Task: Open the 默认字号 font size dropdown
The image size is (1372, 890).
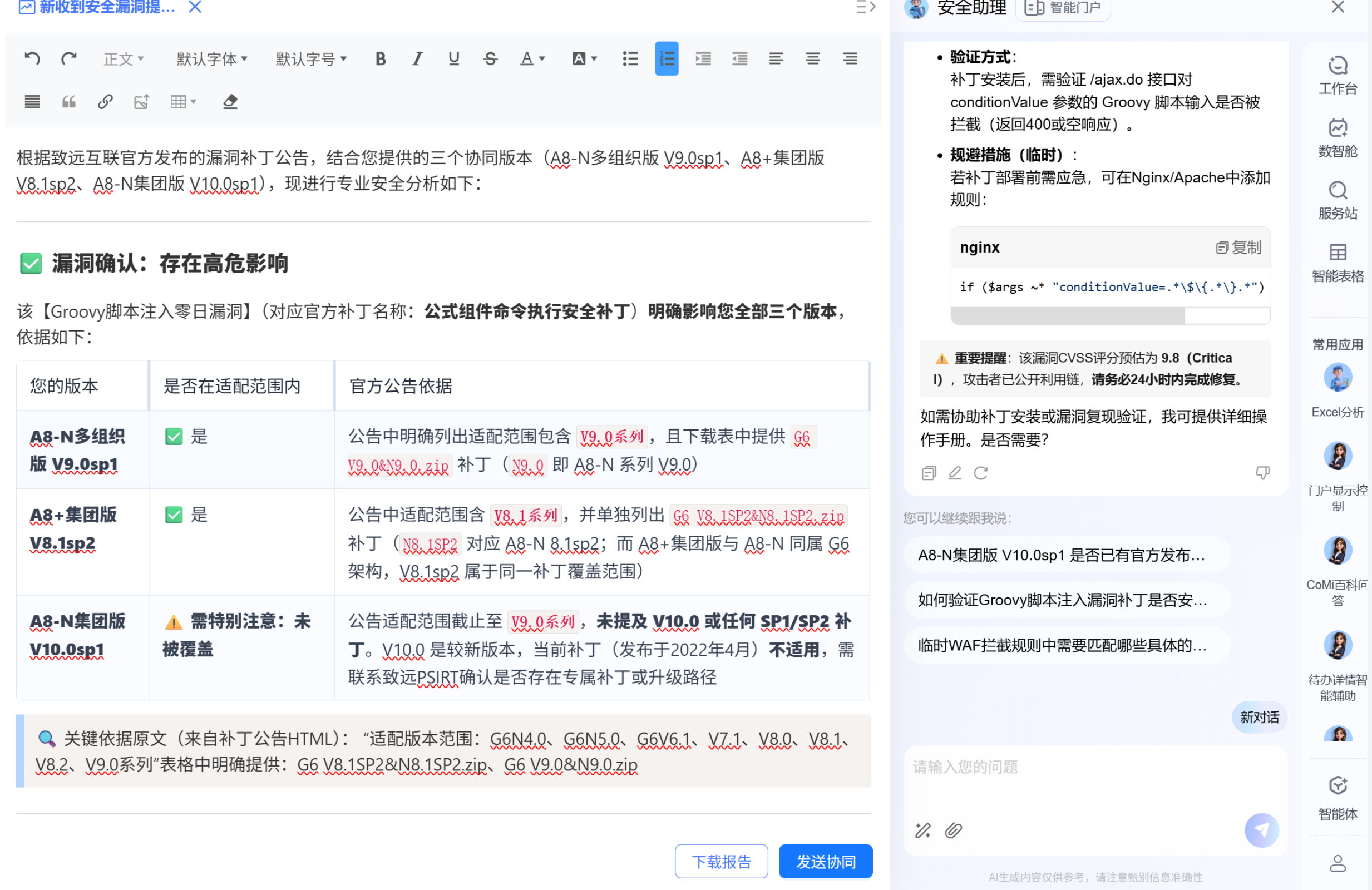Action: coord(312,59)
